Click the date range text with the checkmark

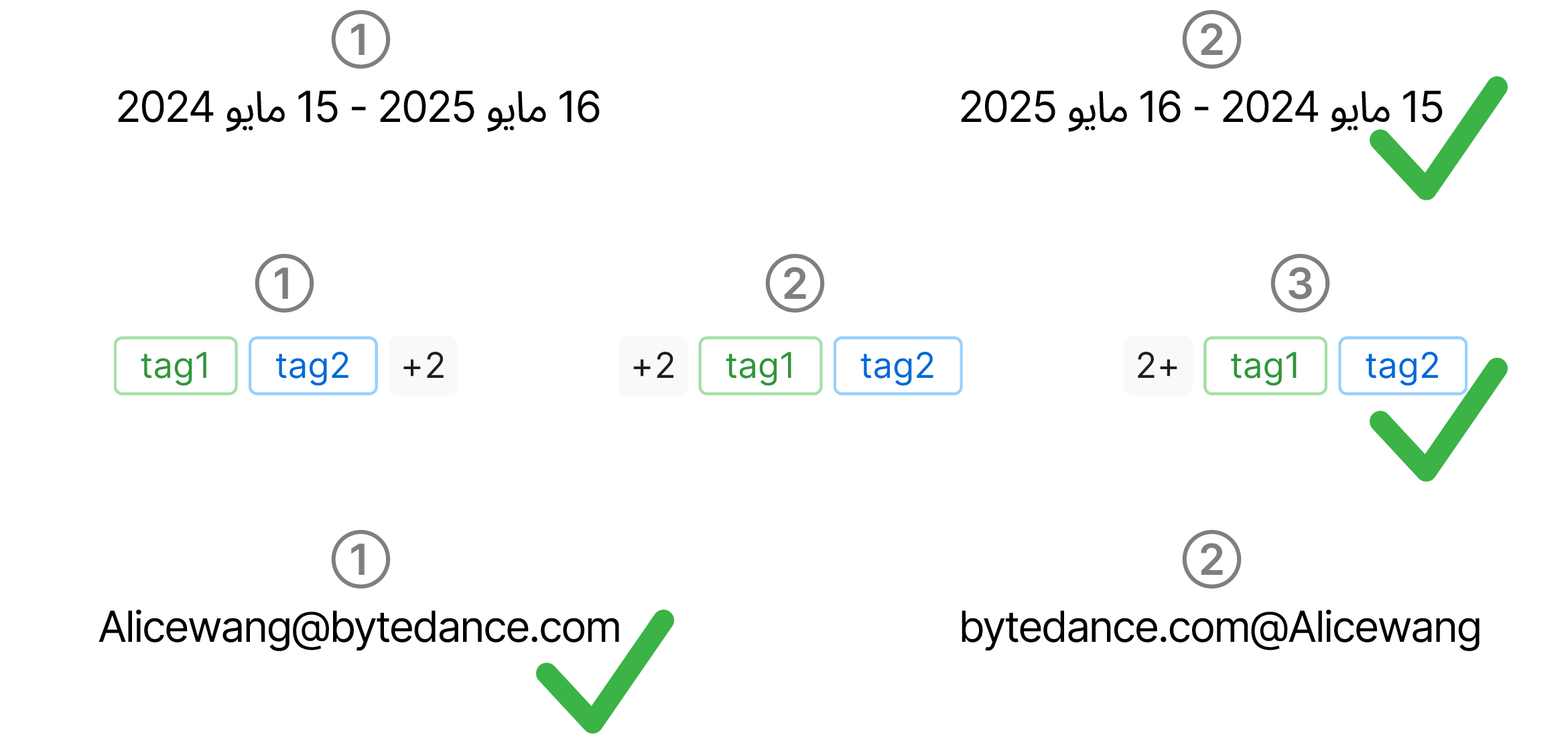coord(1199,108)
